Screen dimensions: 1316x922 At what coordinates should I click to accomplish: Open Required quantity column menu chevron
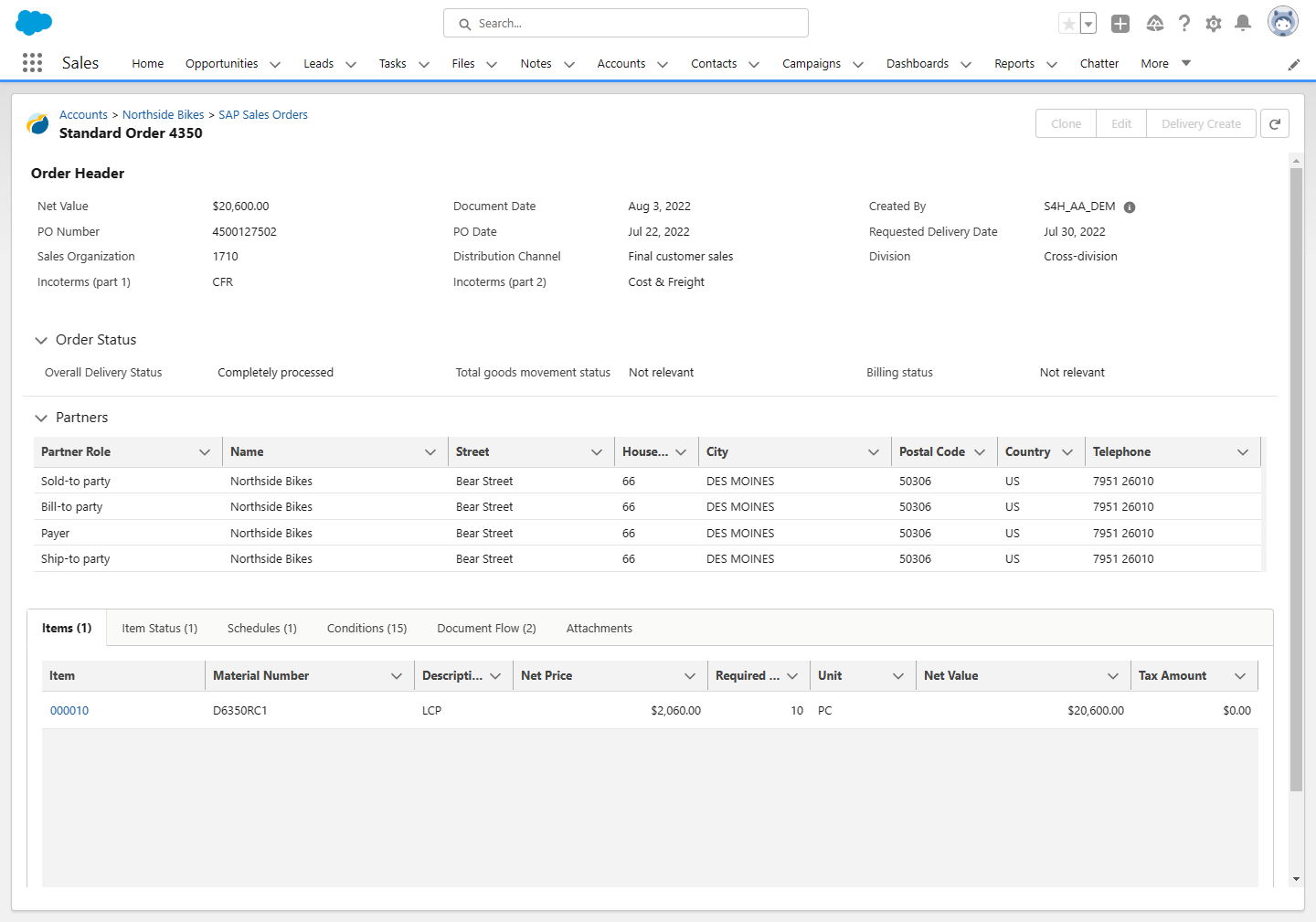(792, 676)
